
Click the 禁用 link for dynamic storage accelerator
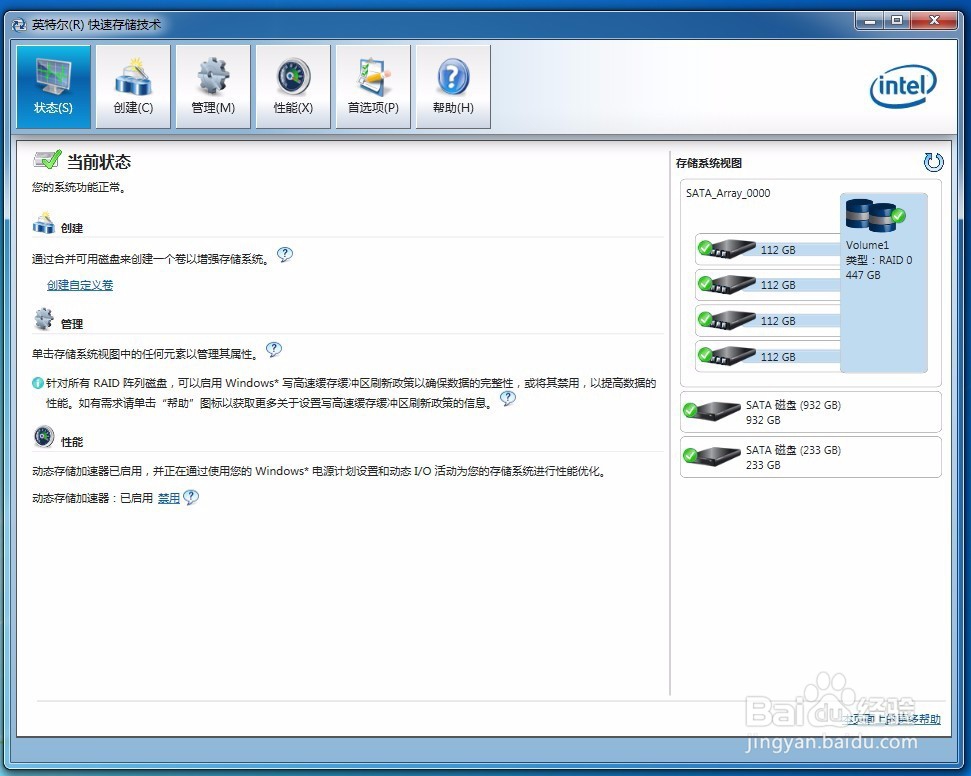coord(168,498)
